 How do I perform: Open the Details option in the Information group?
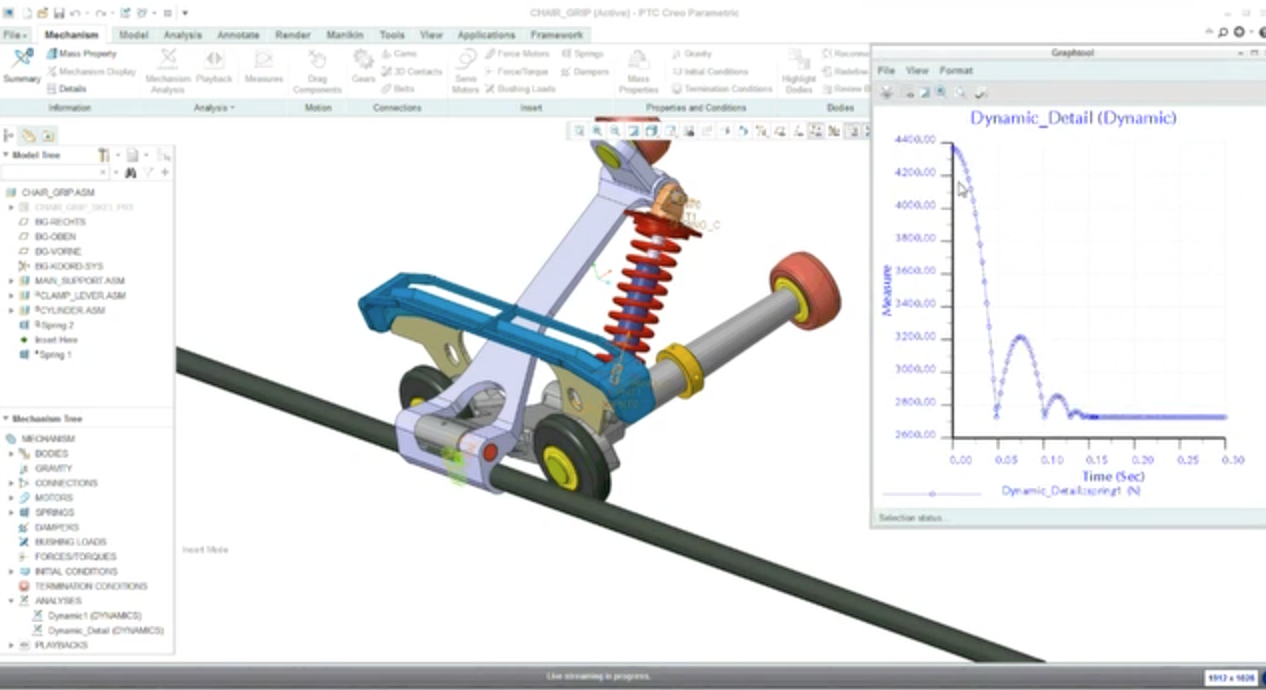click(x=72, y=89)
